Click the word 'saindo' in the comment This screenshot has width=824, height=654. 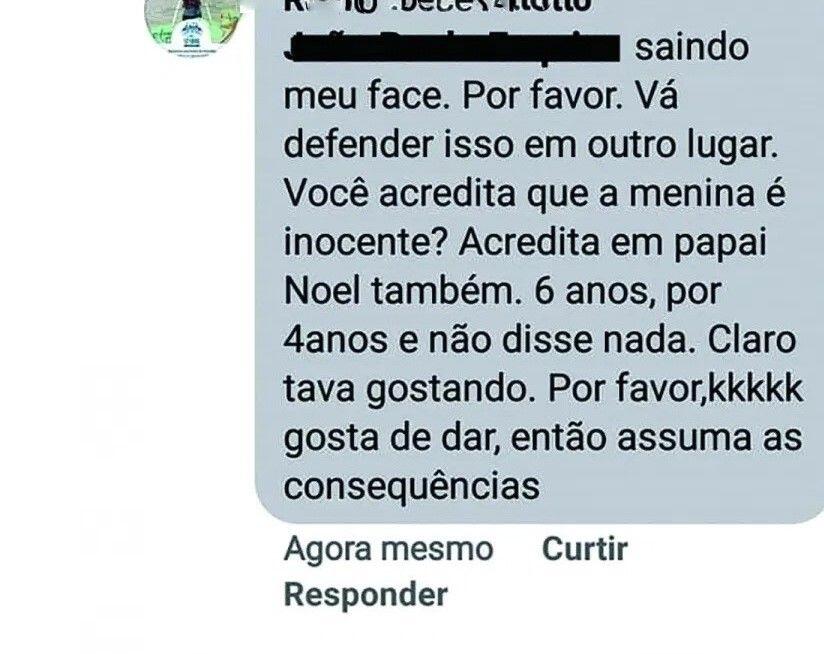pos(692,47)
